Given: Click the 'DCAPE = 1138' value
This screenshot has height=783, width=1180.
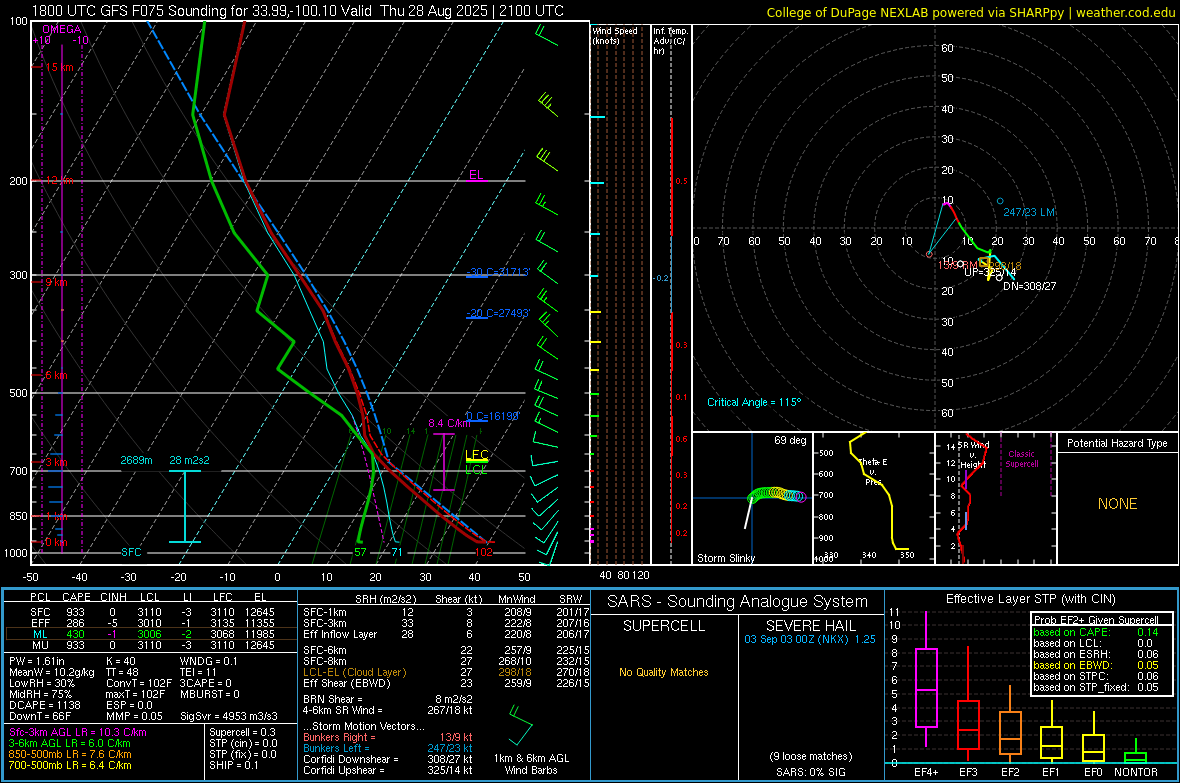Looking at the screenshot, I should coord(44,705).
